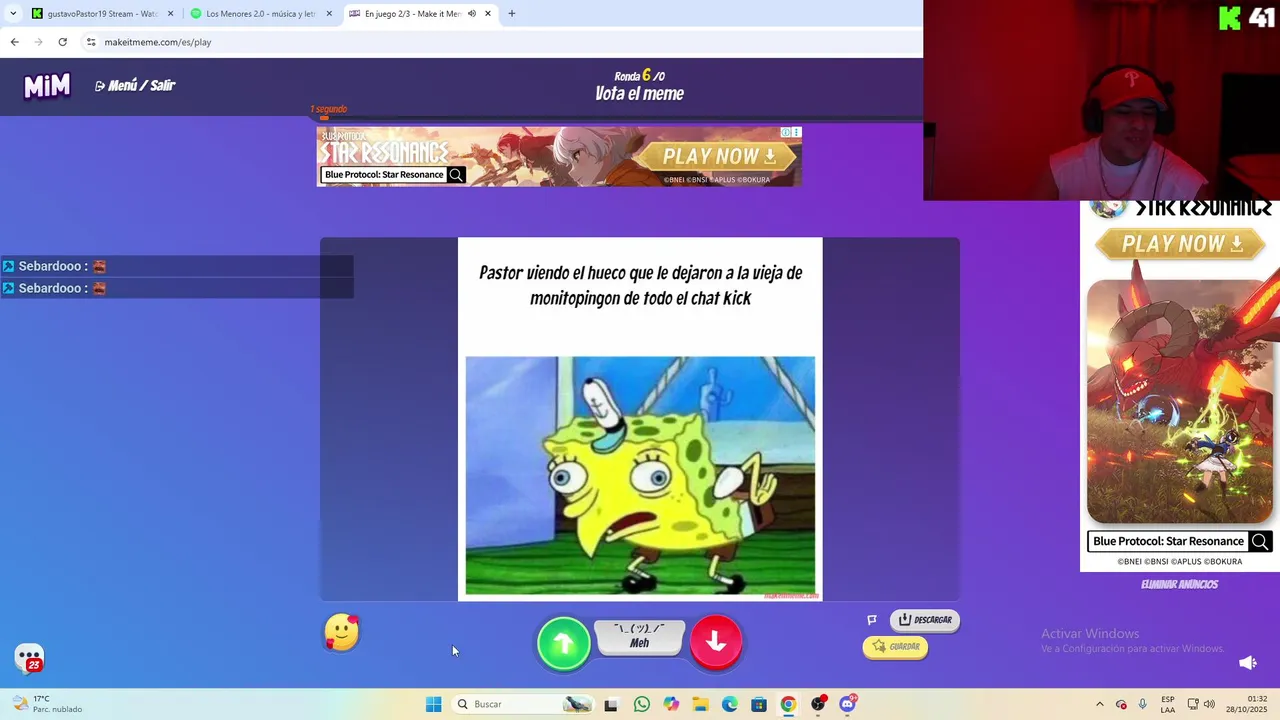The height and width of the screenshot is (720, 1280).
Task: Open a new browser tab
Action: coord(512,14)
